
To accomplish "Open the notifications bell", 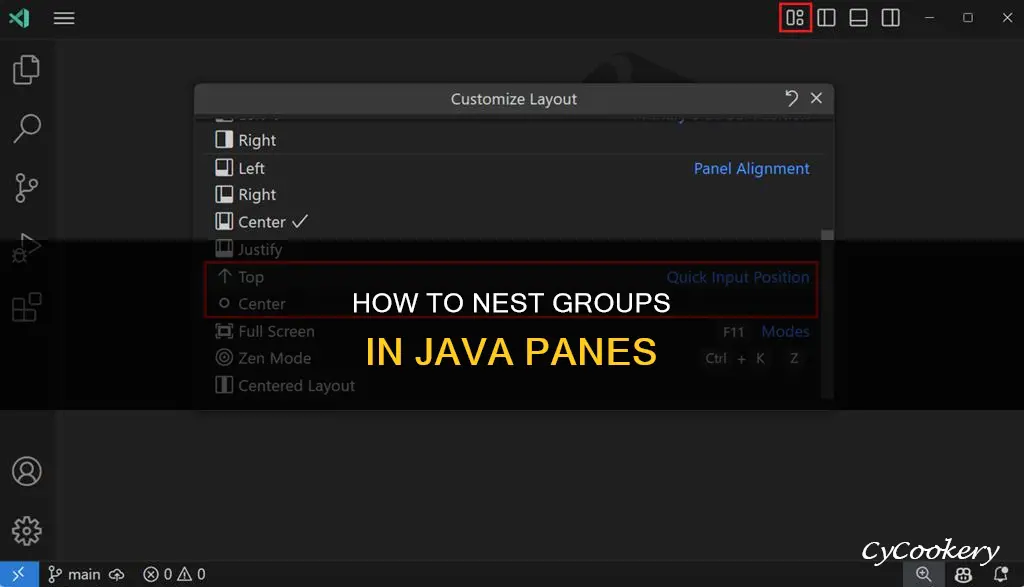I will pyautogui.click(x=1000, y=574).
